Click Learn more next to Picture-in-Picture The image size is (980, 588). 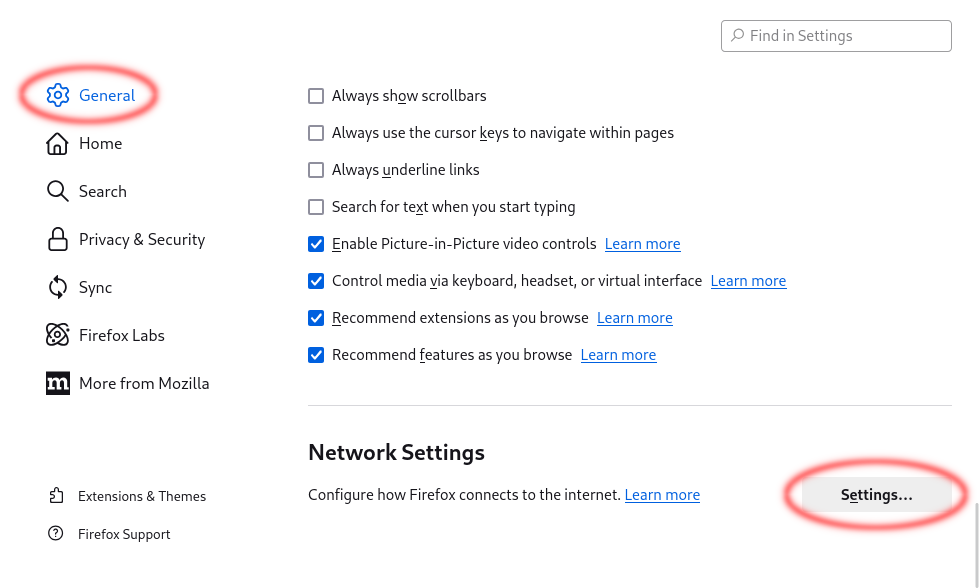tap(642, 244)
